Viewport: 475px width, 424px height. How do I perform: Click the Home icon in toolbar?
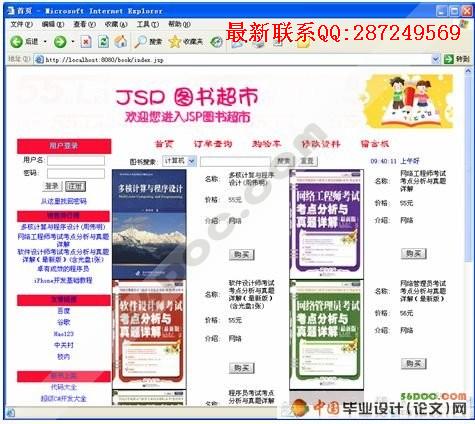coord(121,42)
